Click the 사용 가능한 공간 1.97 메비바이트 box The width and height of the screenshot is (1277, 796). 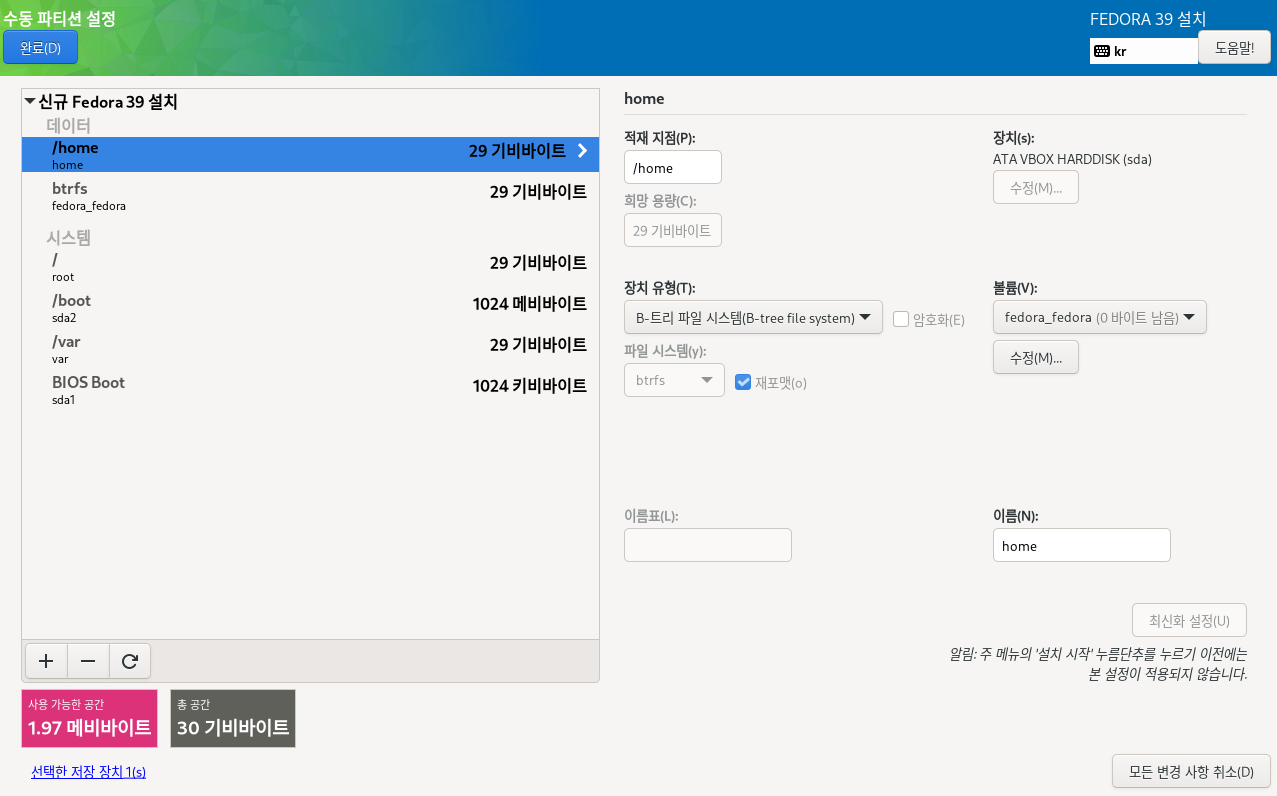[89, 718]
